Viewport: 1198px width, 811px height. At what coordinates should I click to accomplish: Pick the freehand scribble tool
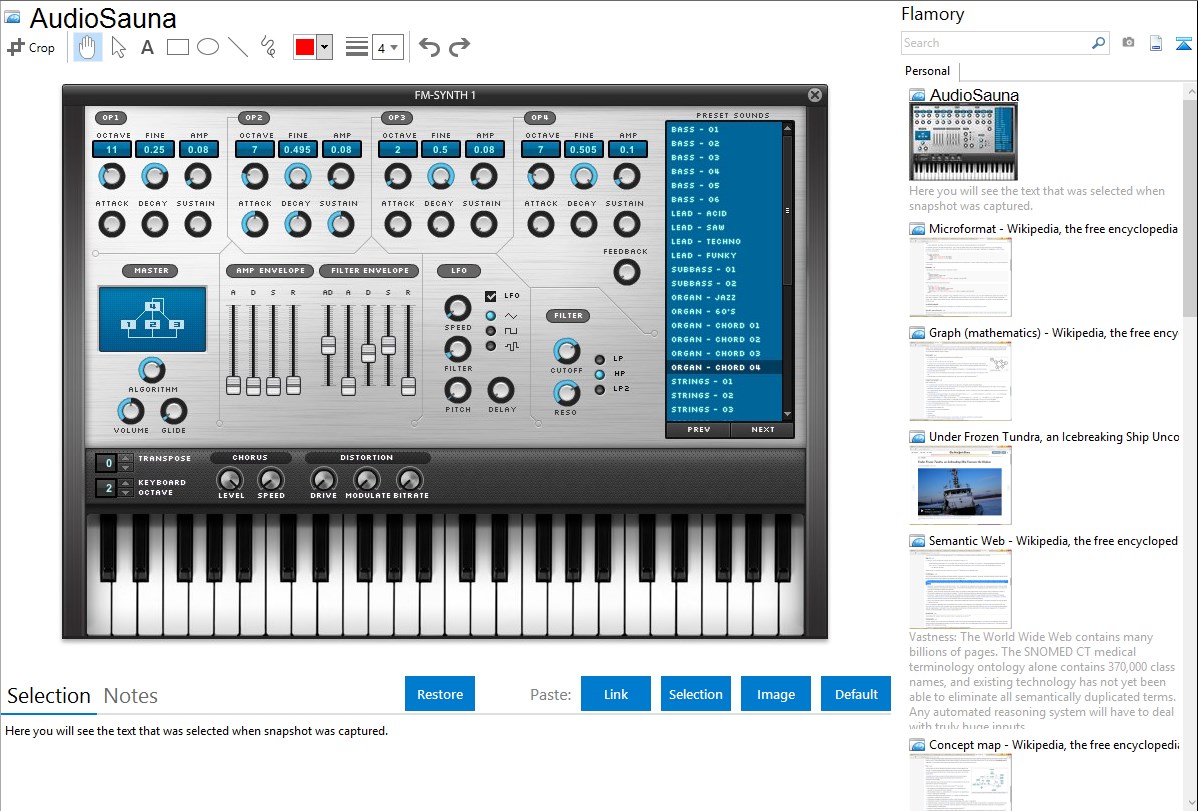268,47
